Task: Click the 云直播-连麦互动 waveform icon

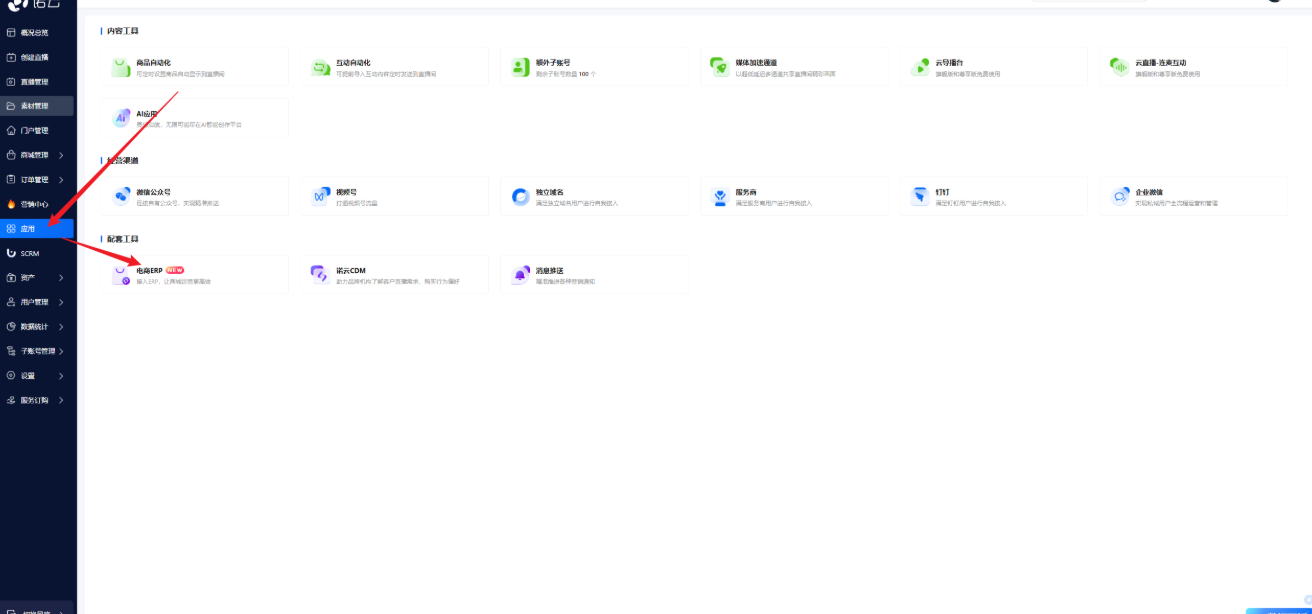Action: point(1120,67)
